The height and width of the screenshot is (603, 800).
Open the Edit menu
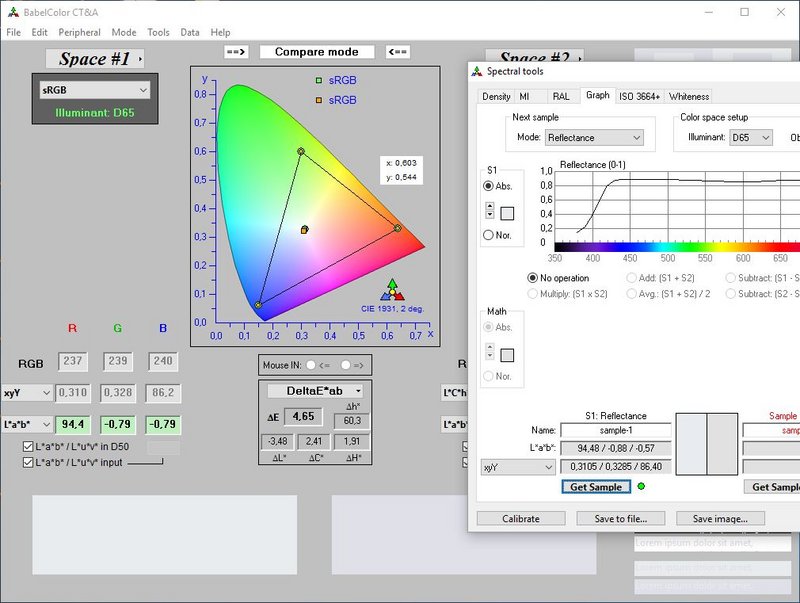pos(39,32)
